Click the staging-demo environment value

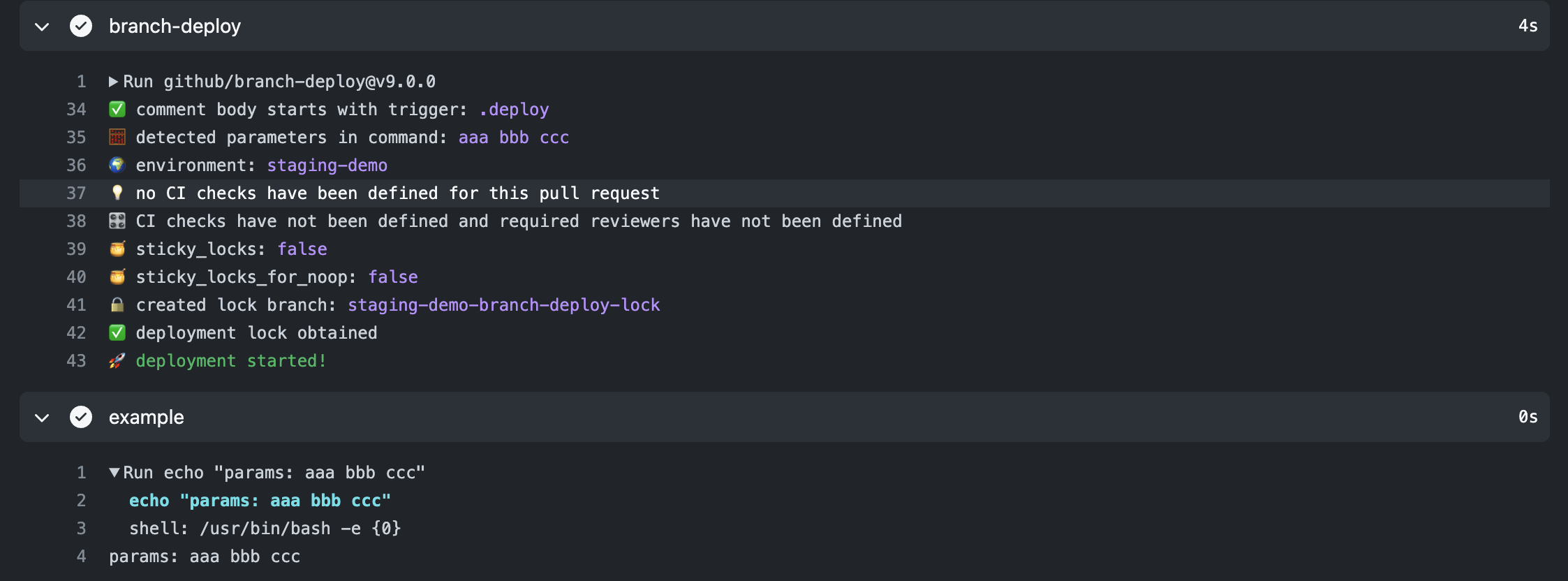tap(326, 165)
